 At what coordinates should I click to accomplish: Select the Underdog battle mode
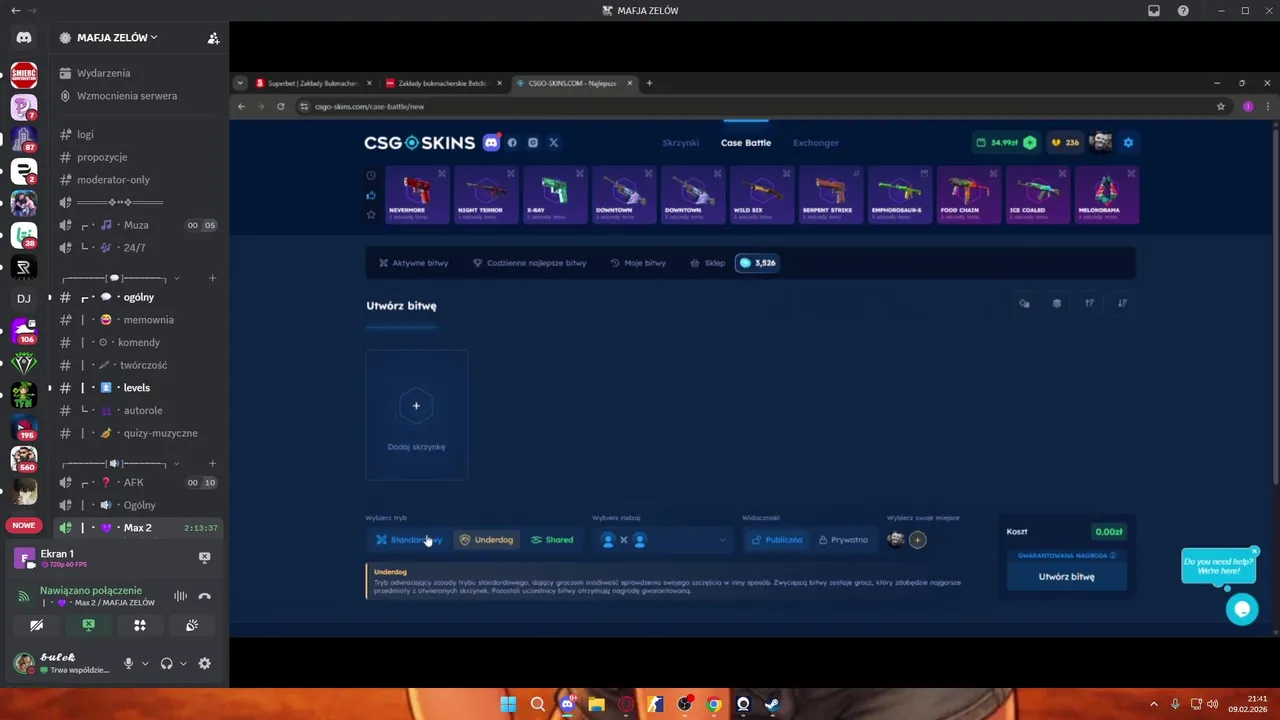486,540
